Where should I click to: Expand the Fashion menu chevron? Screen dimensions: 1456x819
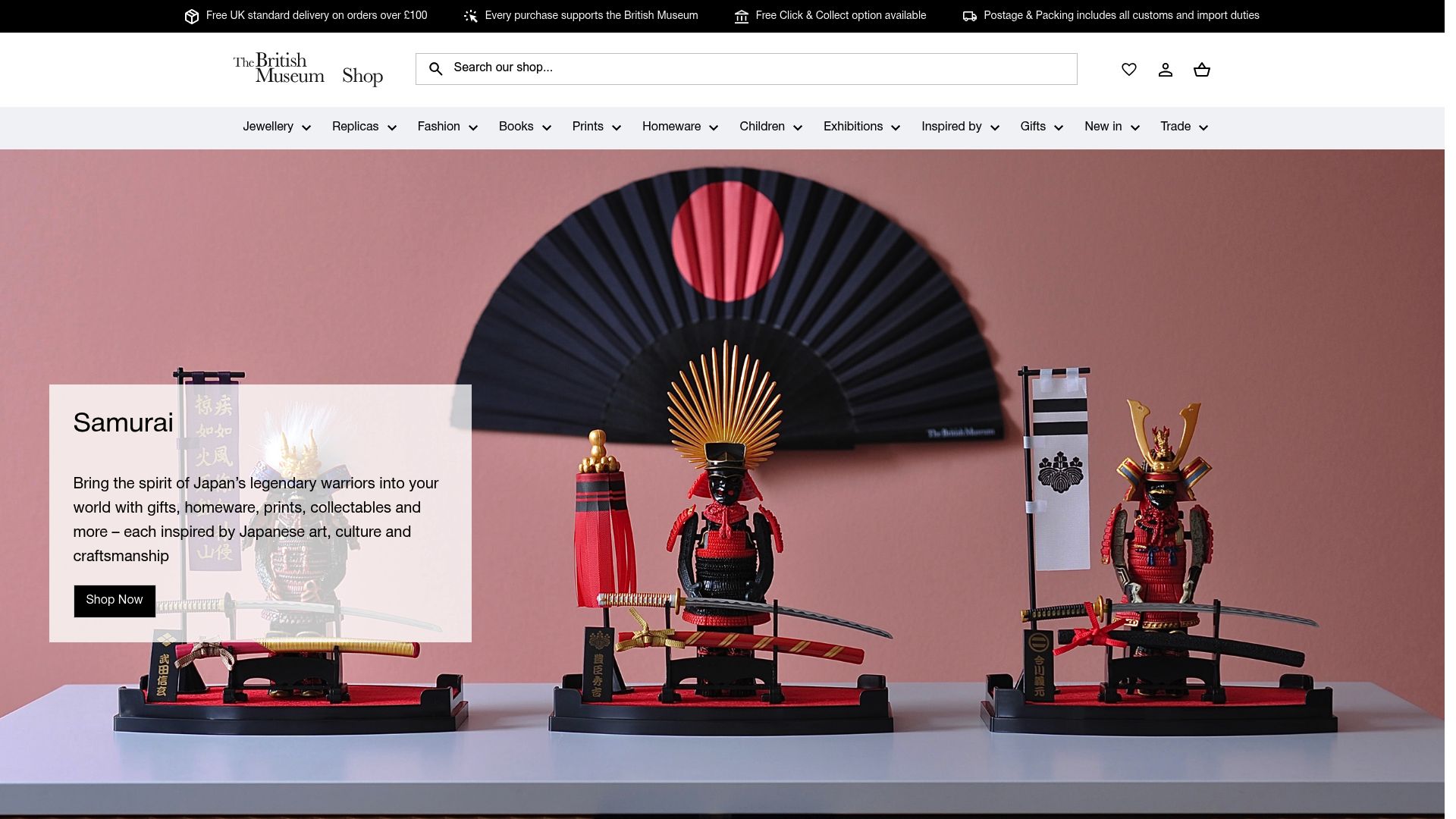click(x=473, y=127)
